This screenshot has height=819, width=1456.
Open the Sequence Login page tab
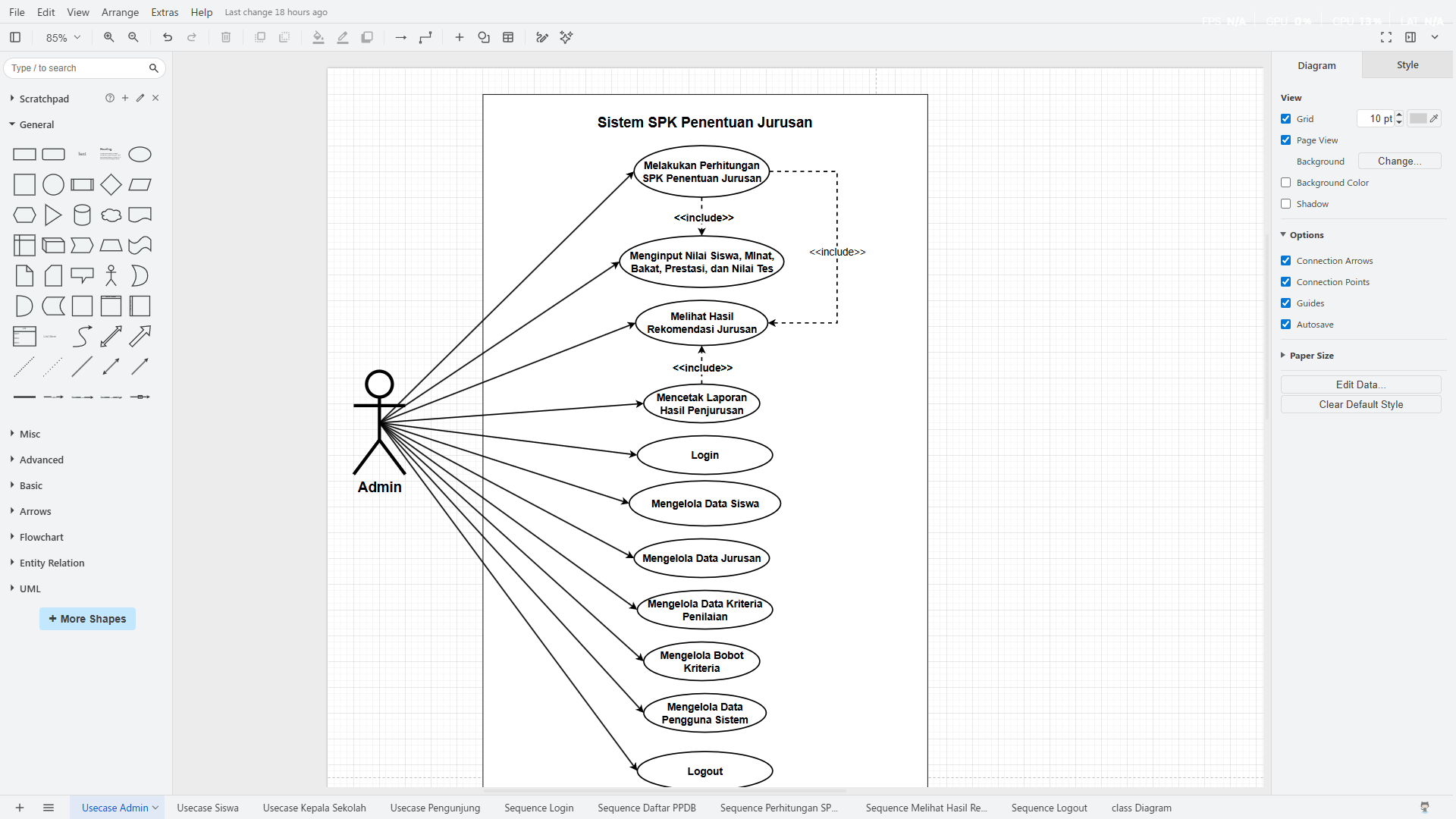(x=538, y=808)
